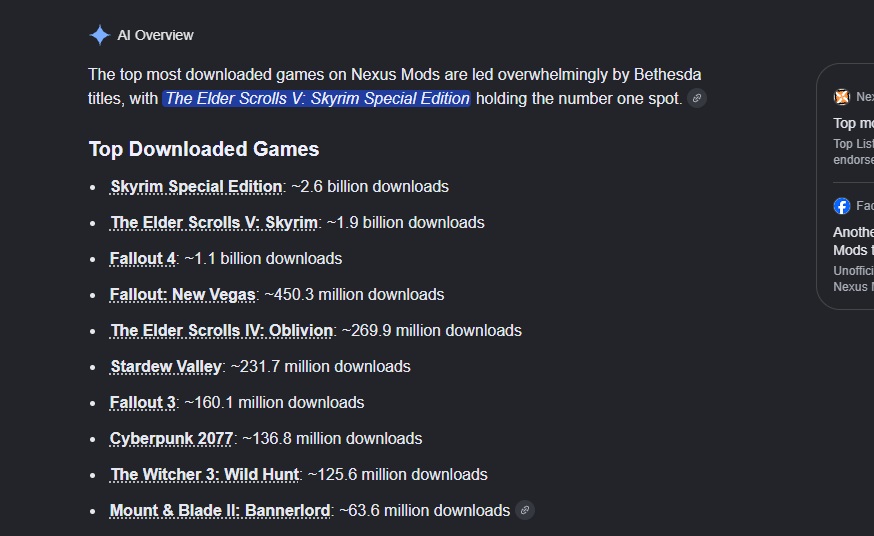Click the Facebook source icon
This screenshot has height=536, width=874.
[842, 206]
